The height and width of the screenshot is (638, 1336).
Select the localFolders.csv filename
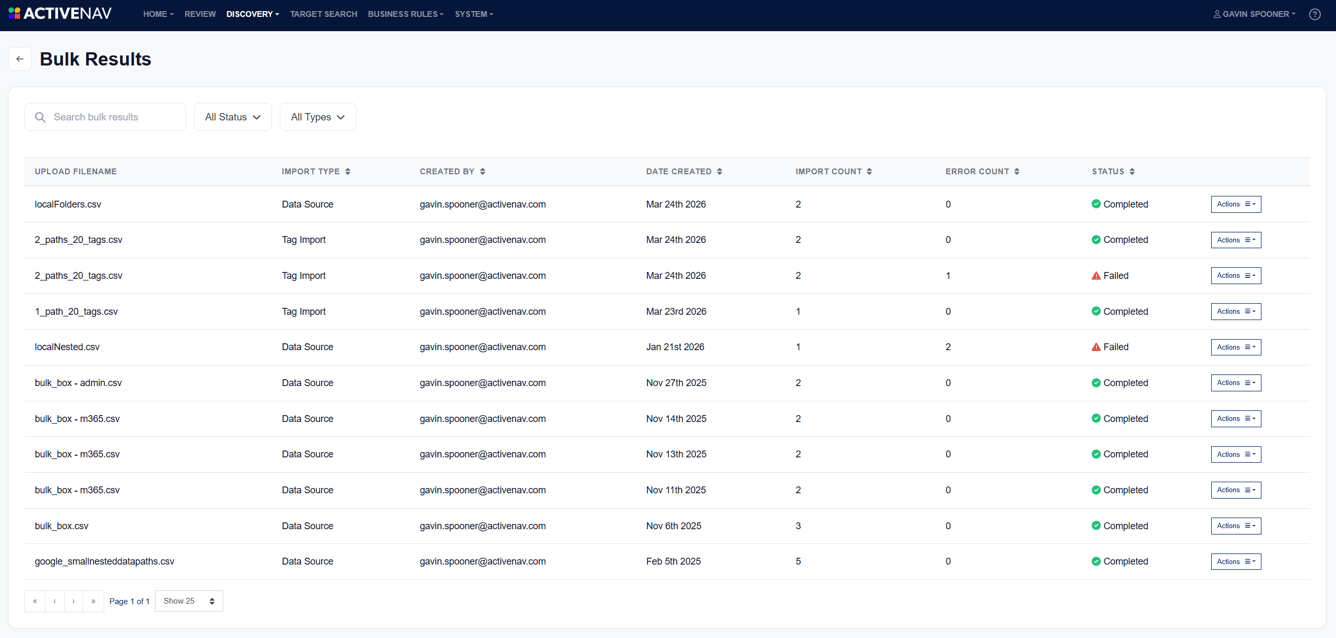coord(68,204)
